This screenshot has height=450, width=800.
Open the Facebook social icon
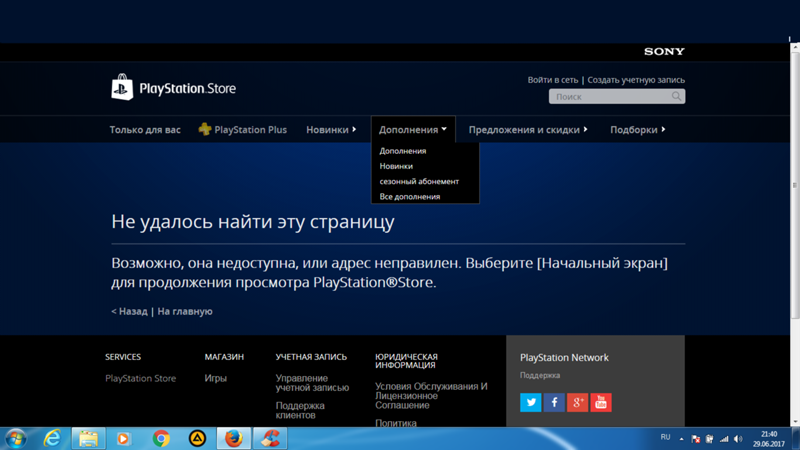tap(554, 403)
